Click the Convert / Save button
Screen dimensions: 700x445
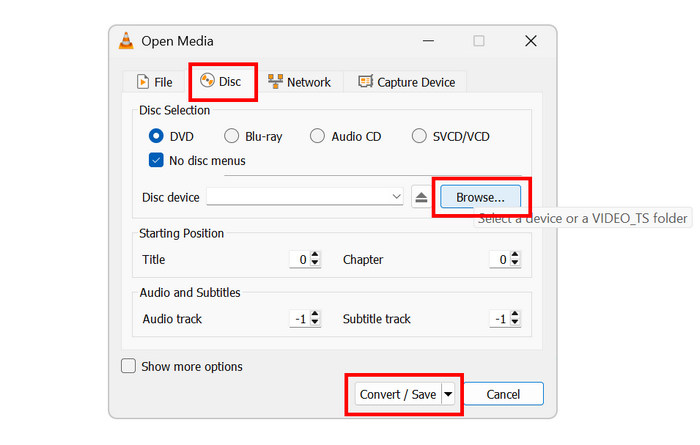[398, 394]
